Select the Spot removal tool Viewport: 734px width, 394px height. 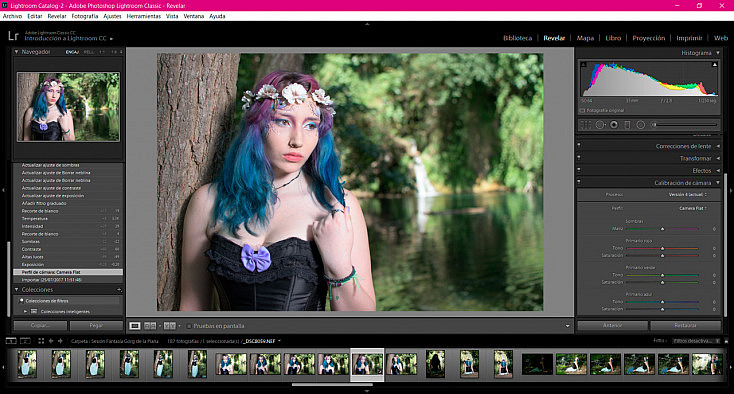(600, 125)
